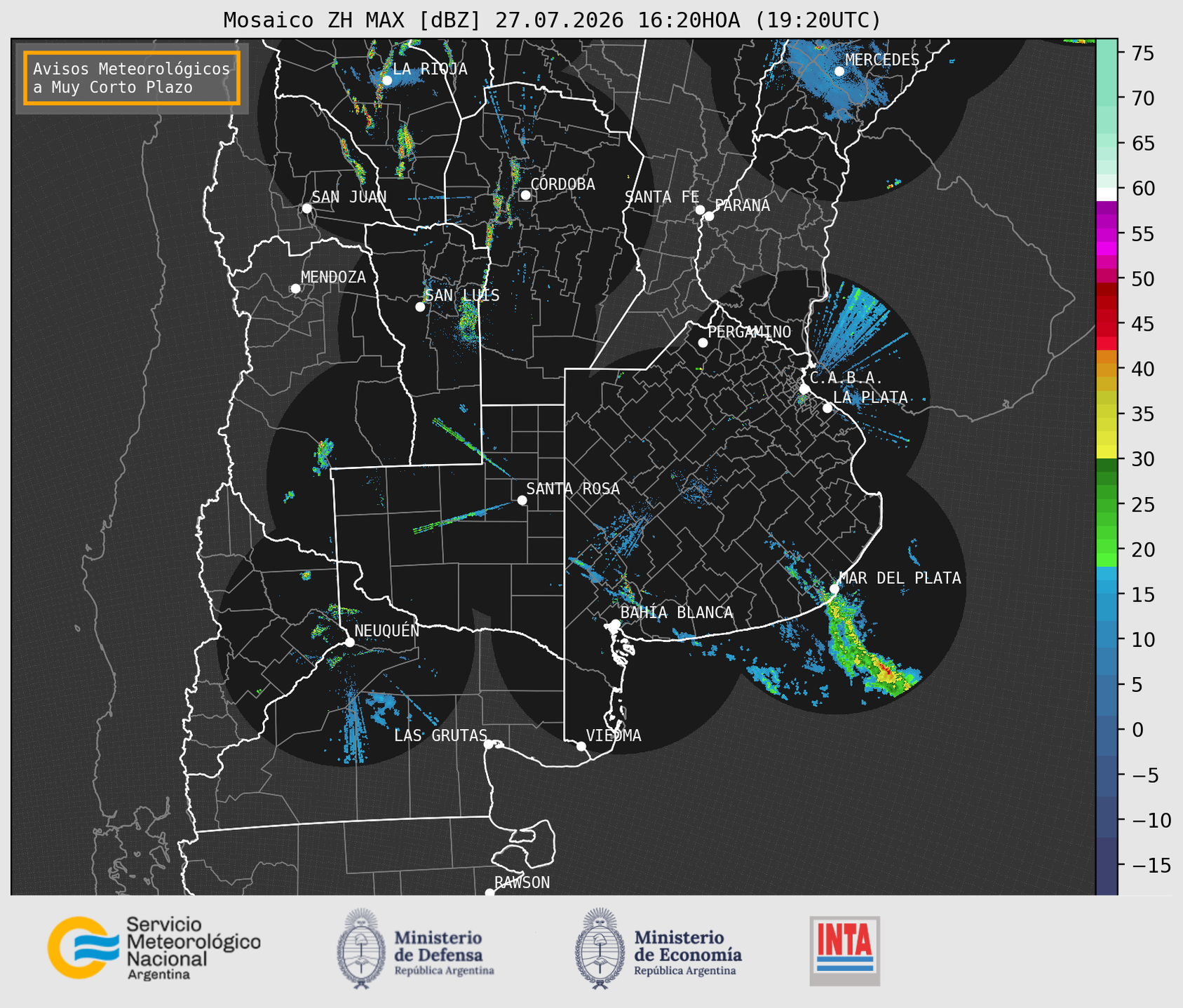Click the Bahía Blanca city marker

point(615,624)
